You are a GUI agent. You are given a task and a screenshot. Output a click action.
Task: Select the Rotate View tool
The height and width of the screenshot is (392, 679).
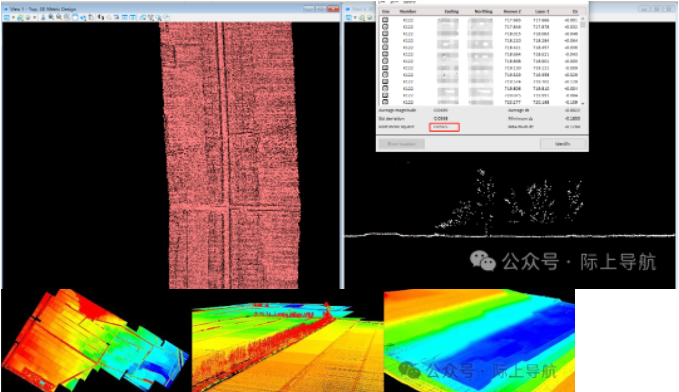83,17
